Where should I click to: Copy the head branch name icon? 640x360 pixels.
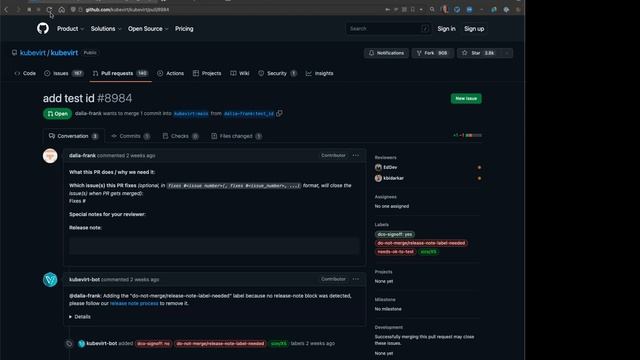click(x=279, y=113)
